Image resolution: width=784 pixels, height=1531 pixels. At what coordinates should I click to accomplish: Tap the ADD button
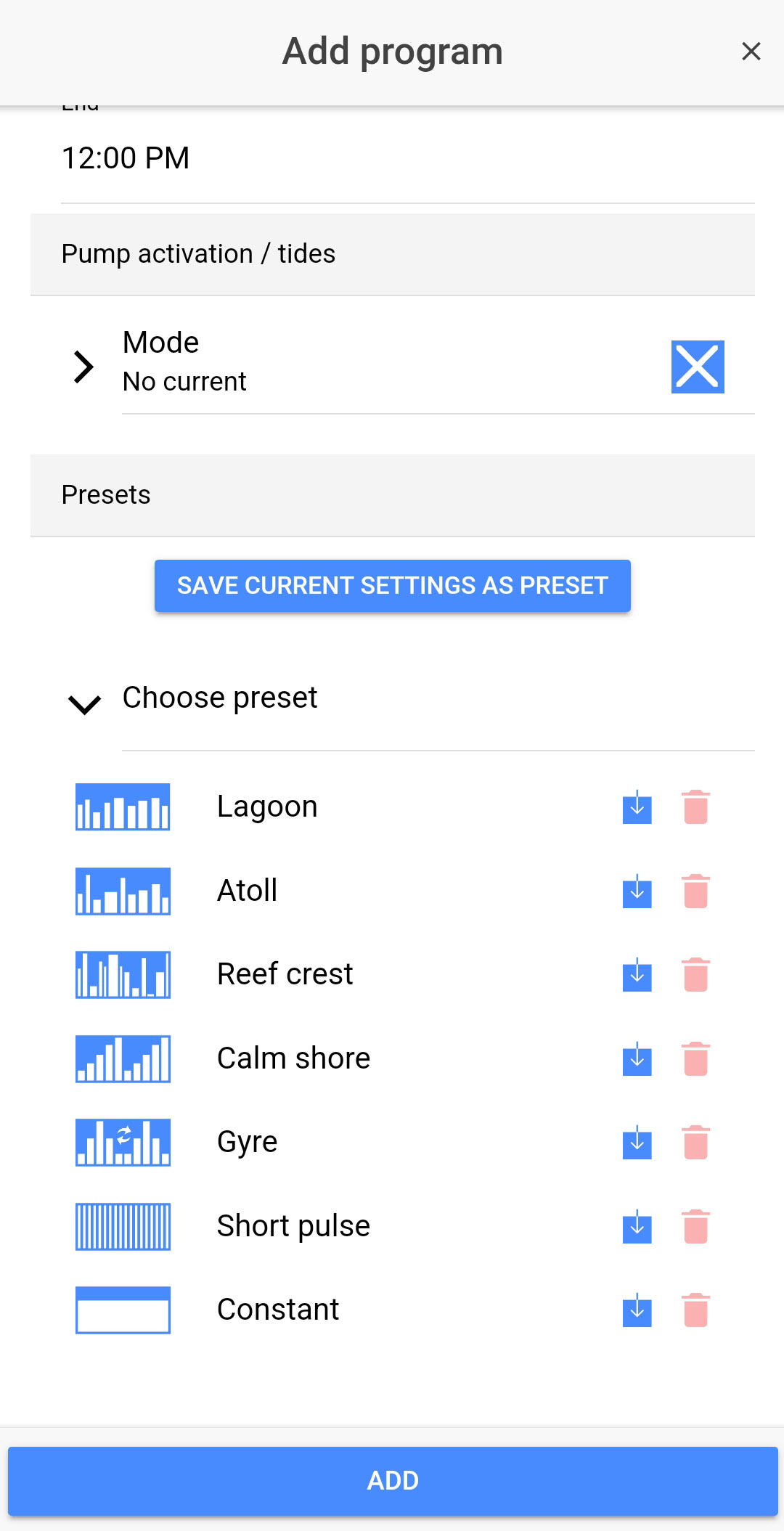pyautogui.click(x=392, y=1481)
